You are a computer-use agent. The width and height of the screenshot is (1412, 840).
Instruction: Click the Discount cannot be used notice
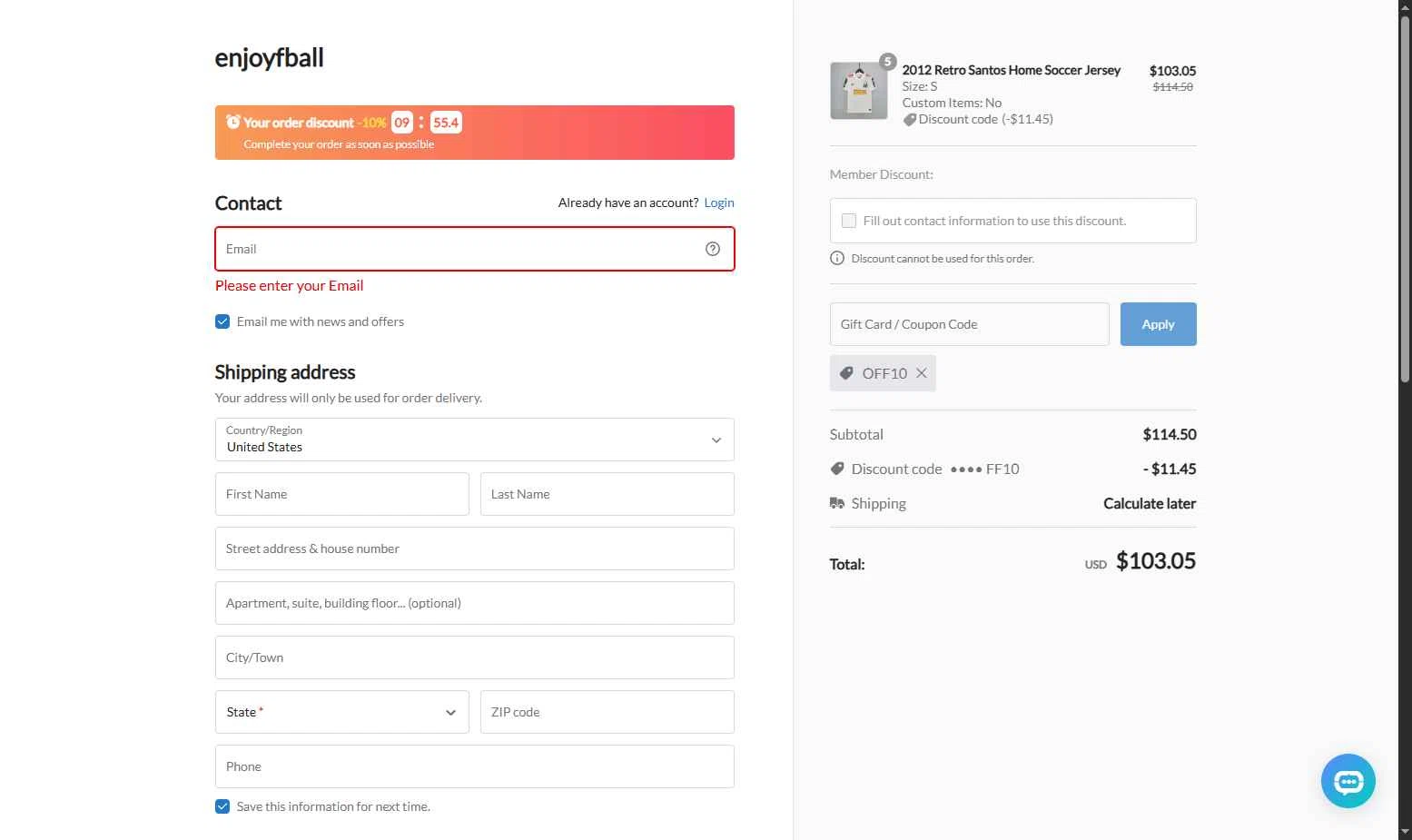(943, 259)
